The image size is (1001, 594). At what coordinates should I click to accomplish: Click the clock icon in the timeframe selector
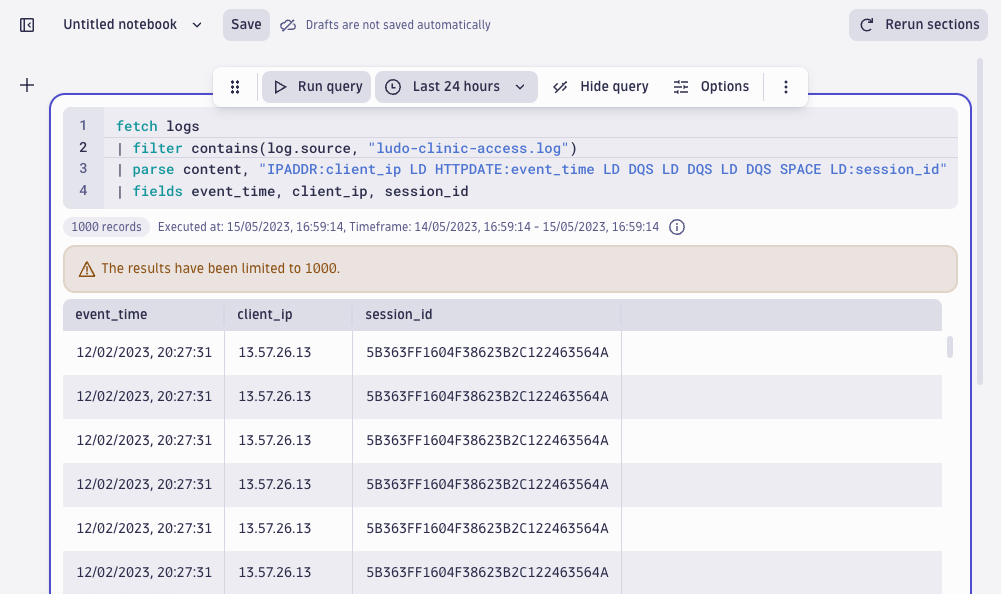tap(392, 86)
